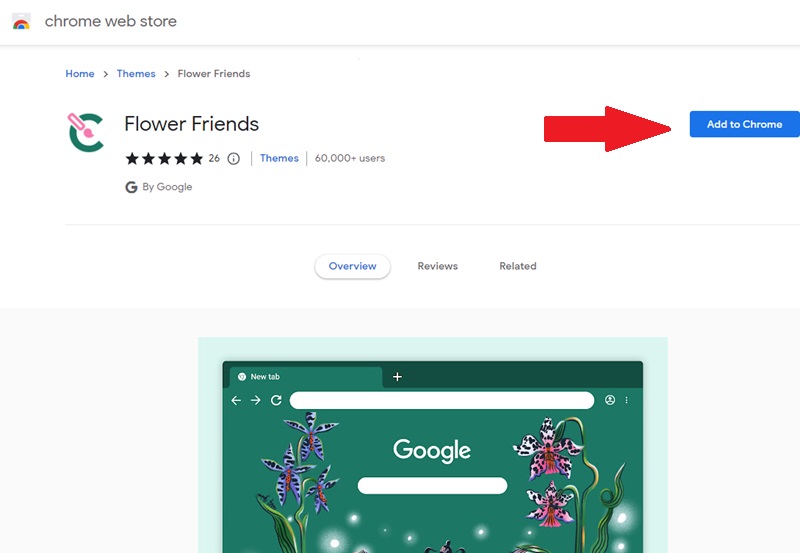Click the five-star rating
This screenshot has height=553, width=800.
(164, 159)
